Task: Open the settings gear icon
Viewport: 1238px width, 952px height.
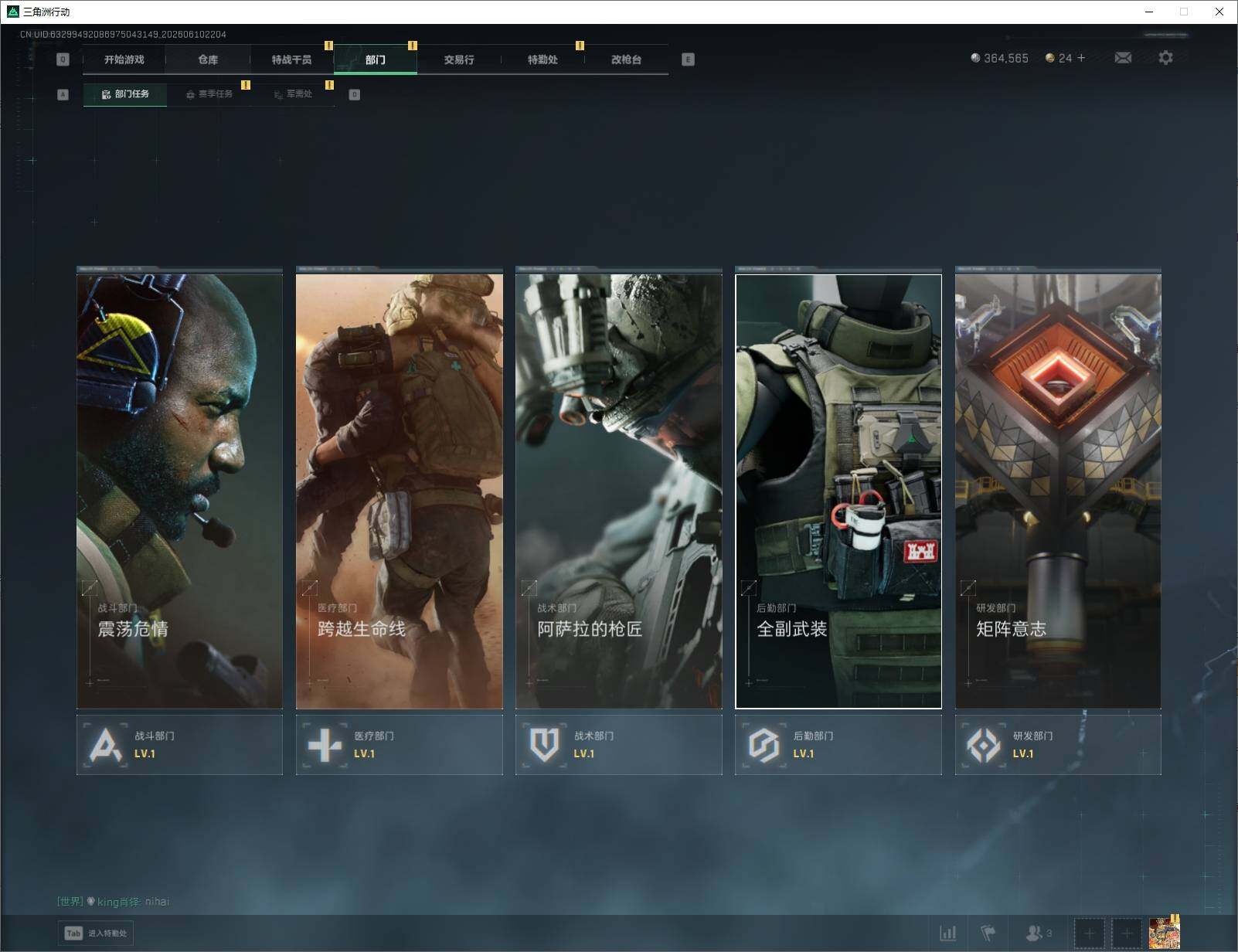Action: pyautogui.click(x=1165, y=58)
